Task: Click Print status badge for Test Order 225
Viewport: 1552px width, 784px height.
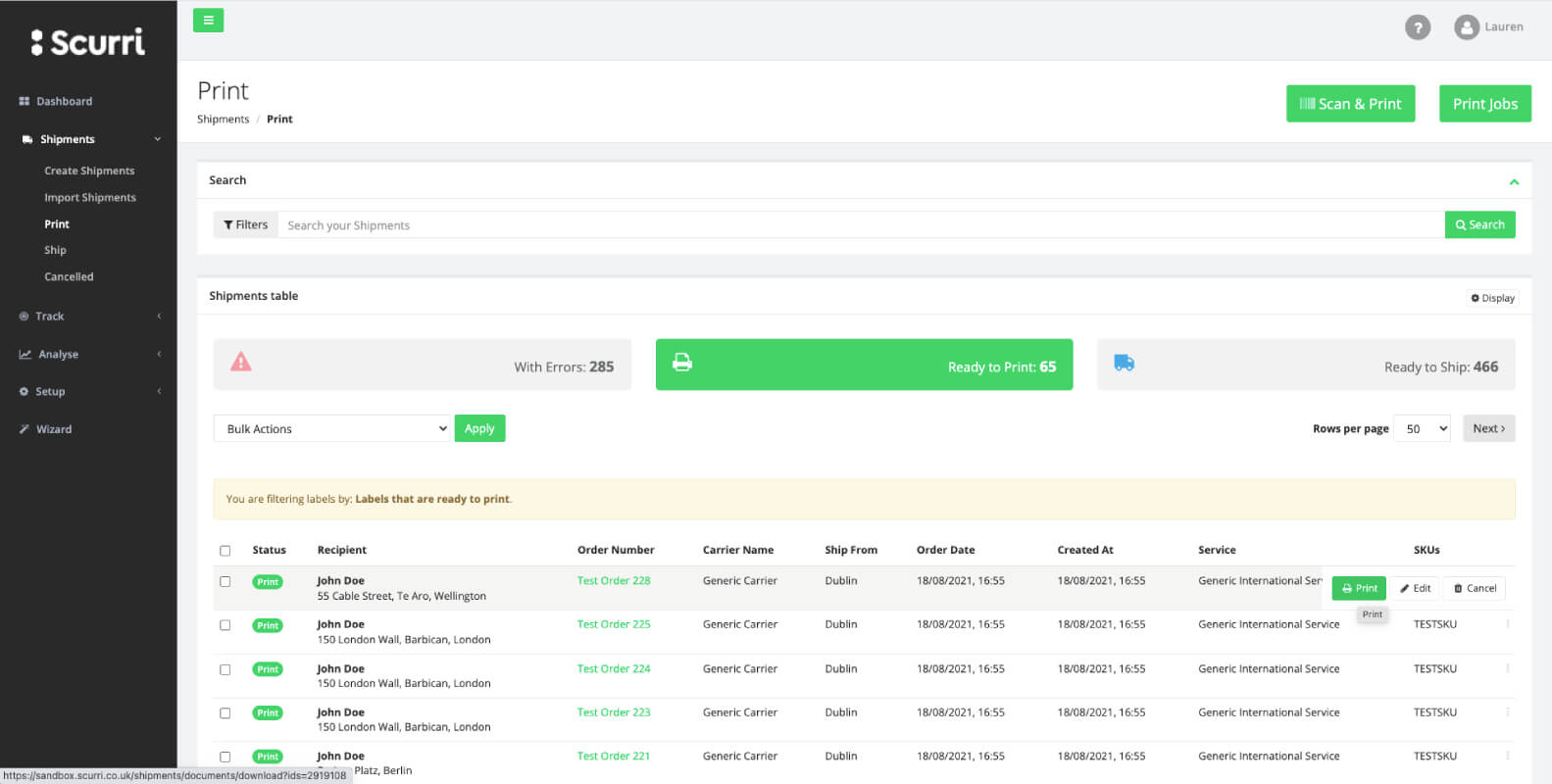Action: click(x=268, y=625)
